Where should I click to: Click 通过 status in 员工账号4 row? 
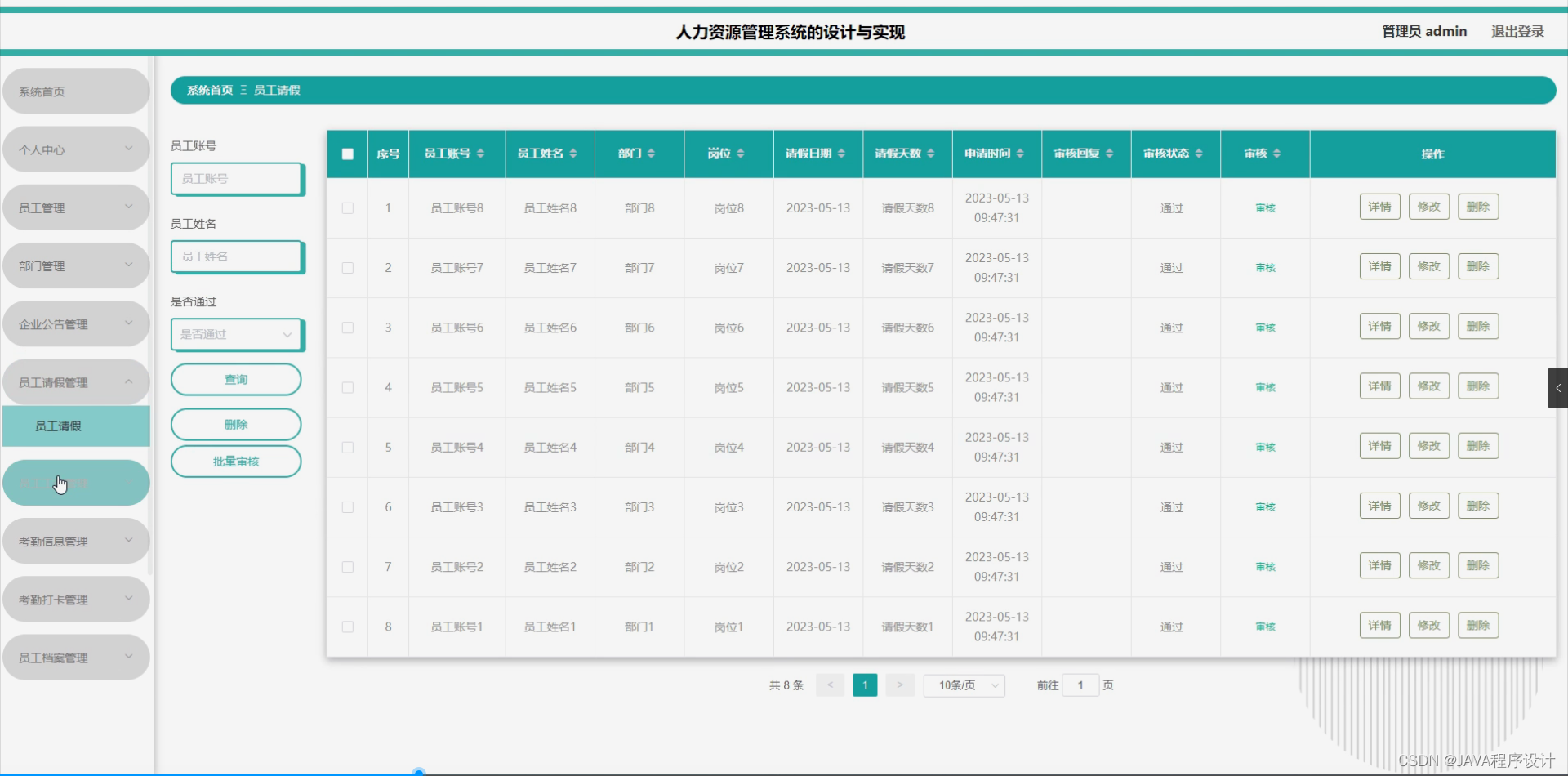[1172, 448]
